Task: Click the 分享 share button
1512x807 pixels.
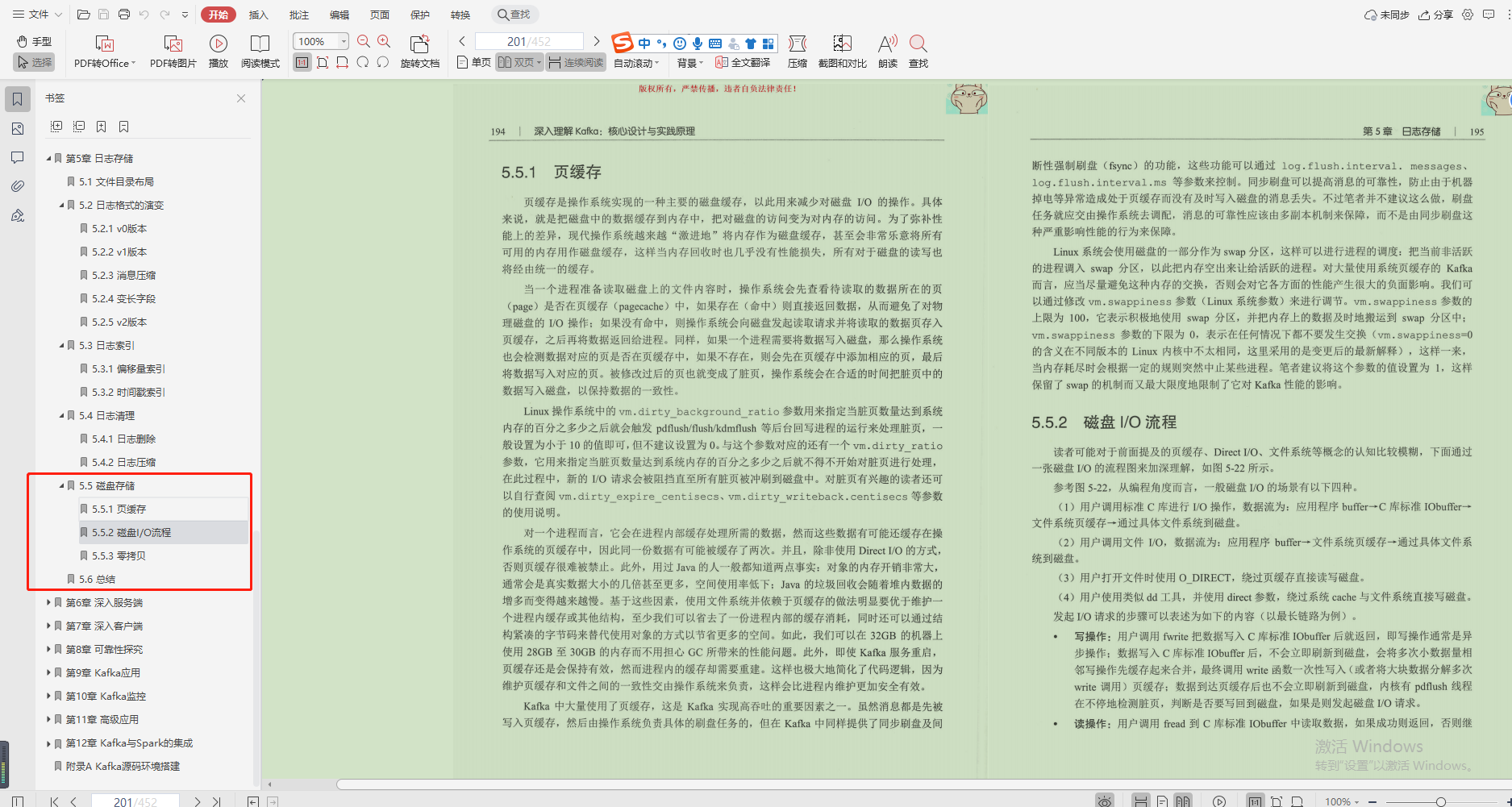Action: 1436,15
